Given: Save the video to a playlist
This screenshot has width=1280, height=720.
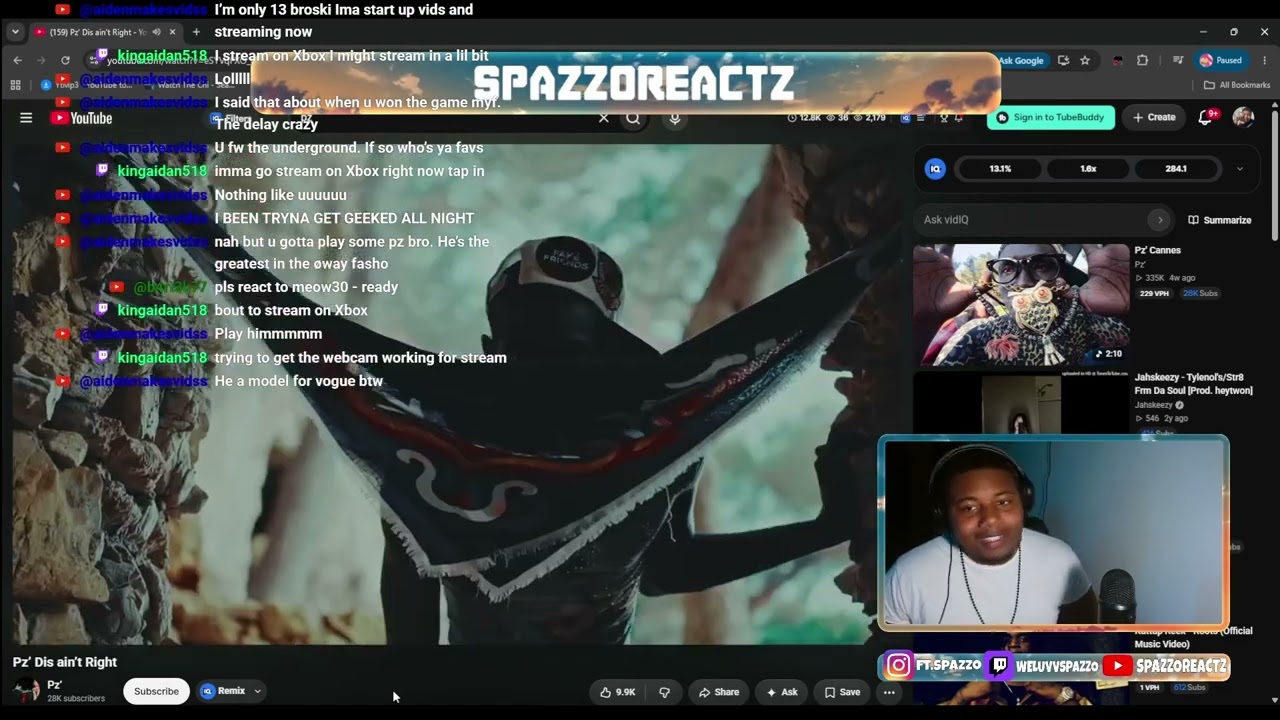Looking at the screenshot, I should coord(842,692).
